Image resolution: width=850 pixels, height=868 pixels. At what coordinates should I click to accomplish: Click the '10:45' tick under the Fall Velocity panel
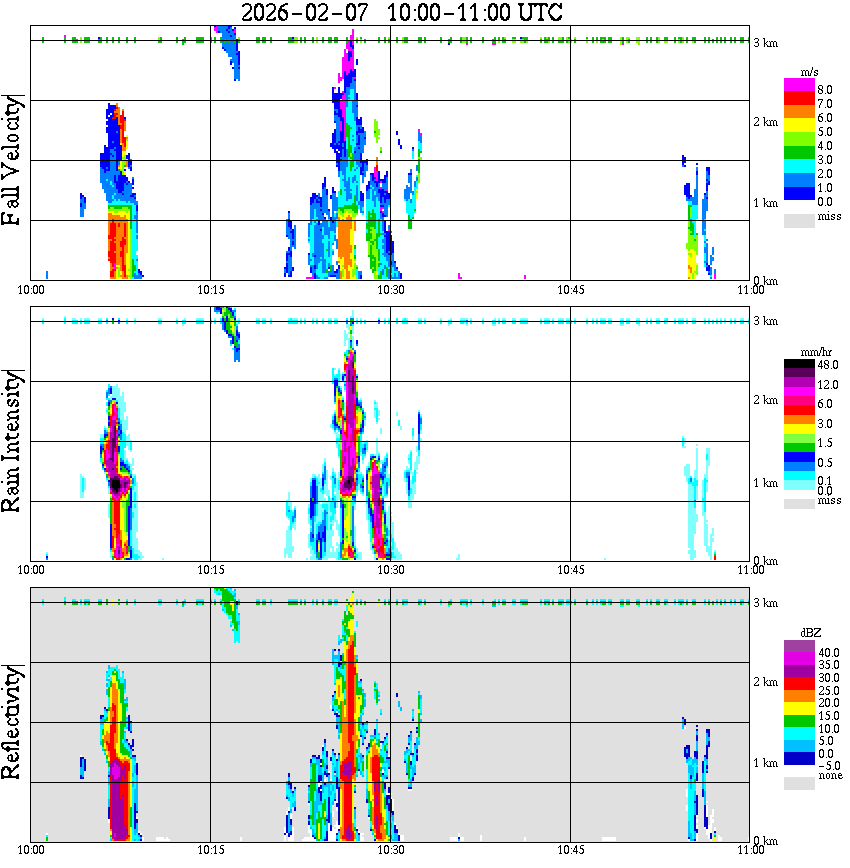(x=570, y=290)
